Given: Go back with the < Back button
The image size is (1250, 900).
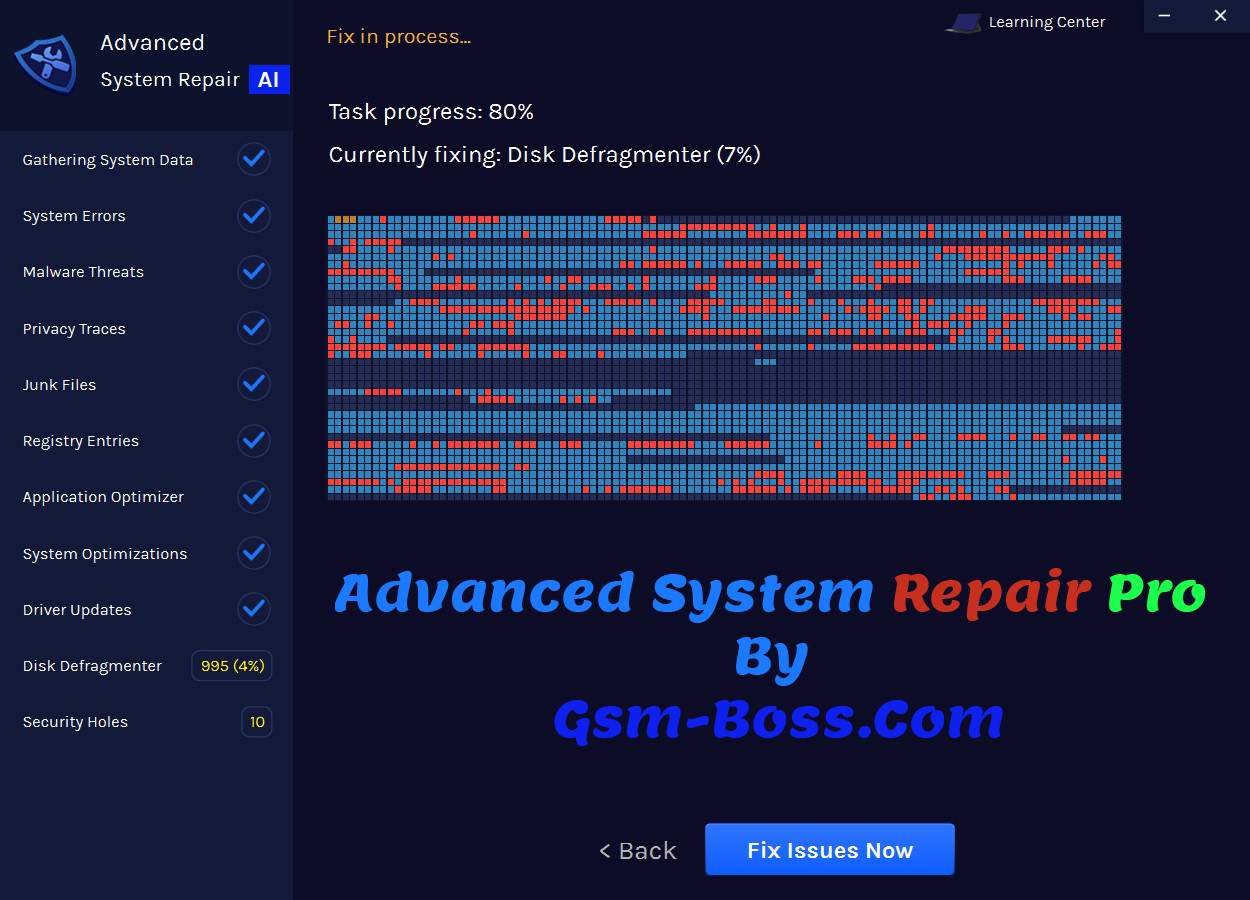Looking at the screenshot, I should click(x=638, y=851).
